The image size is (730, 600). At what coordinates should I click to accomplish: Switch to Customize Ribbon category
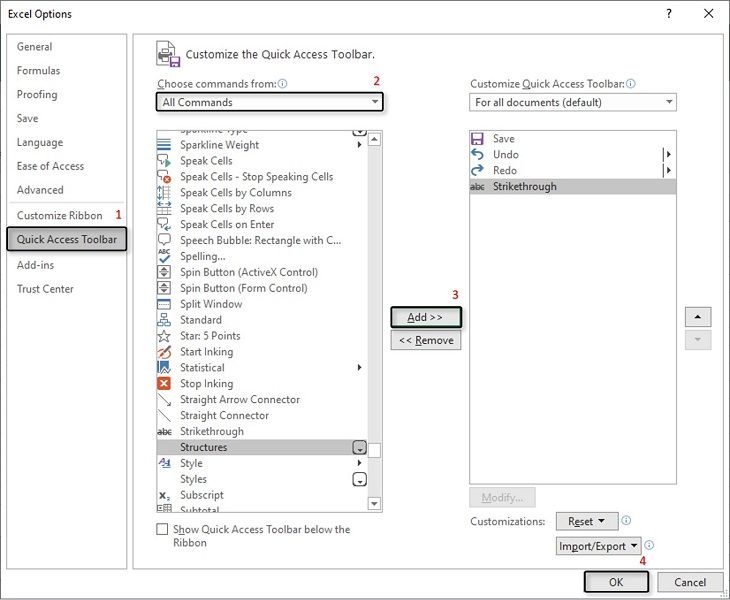point(60,216)
